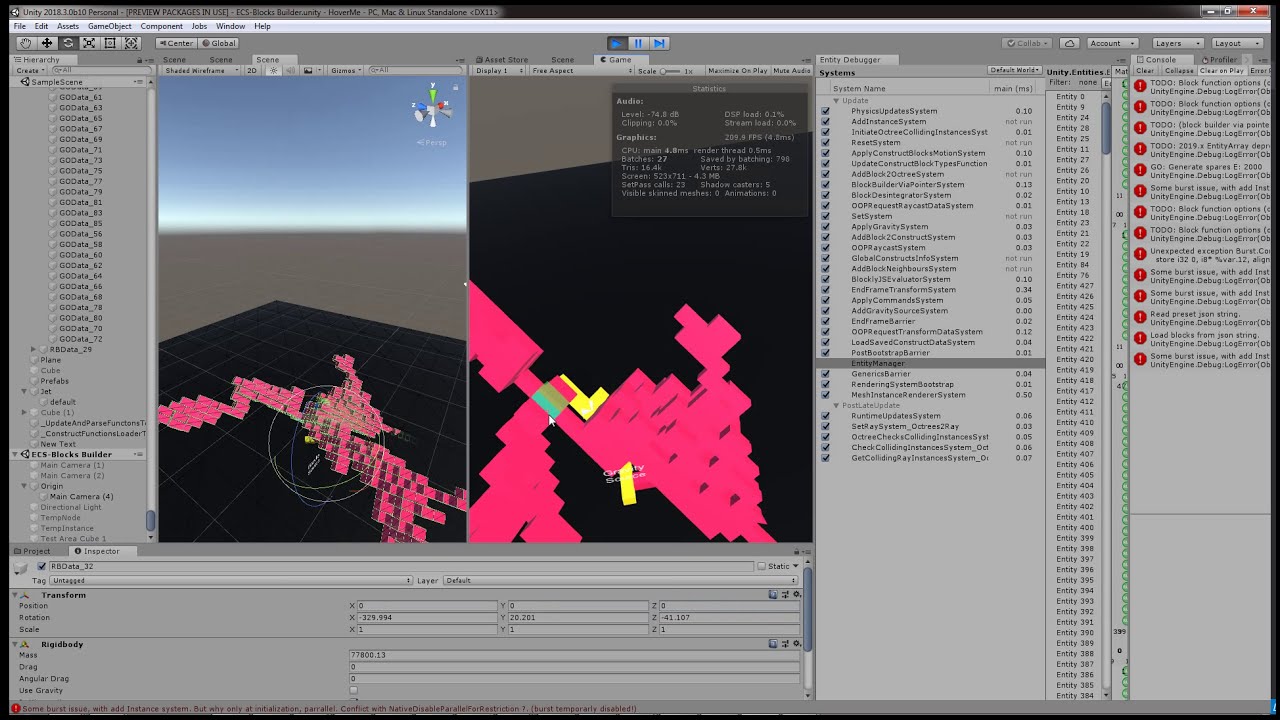Open the Account dropdown
The width and height of the screenshot is (1280, 720).
click(x=1112, y=43)
